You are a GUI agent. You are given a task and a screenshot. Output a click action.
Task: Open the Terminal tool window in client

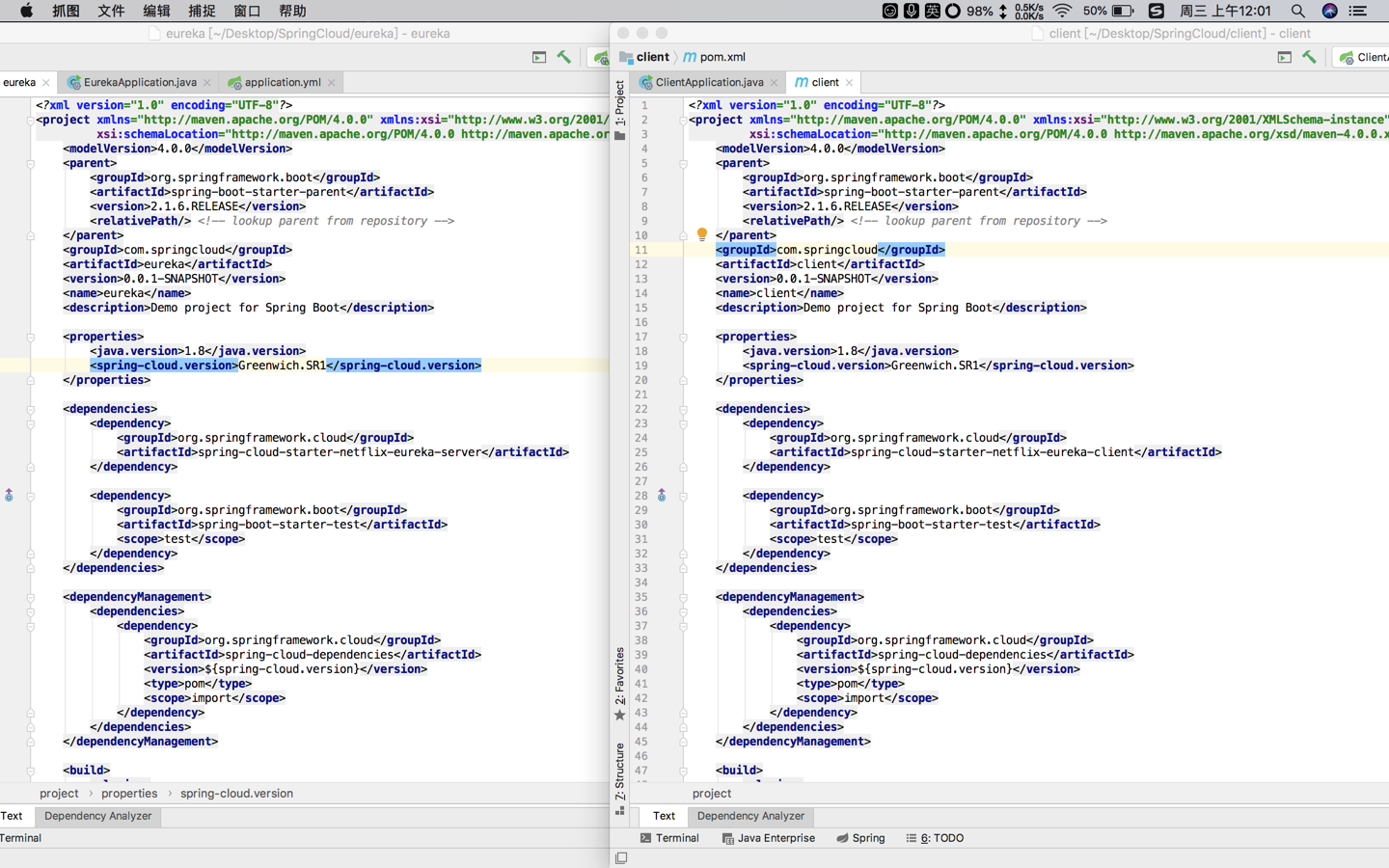pos(669,838)
